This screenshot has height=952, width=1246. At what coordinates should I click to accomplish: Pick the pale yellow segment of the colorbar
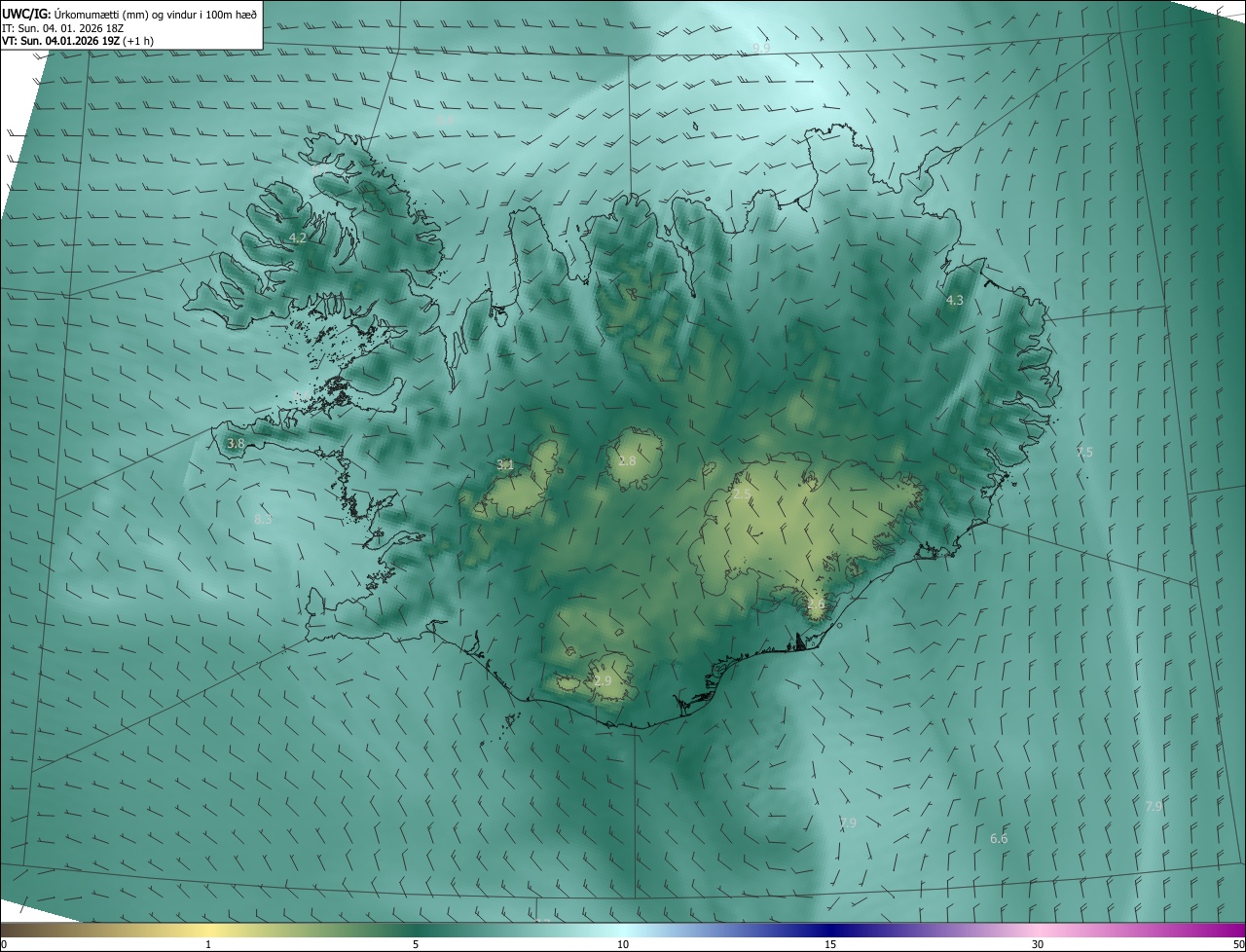pos(208,931)
